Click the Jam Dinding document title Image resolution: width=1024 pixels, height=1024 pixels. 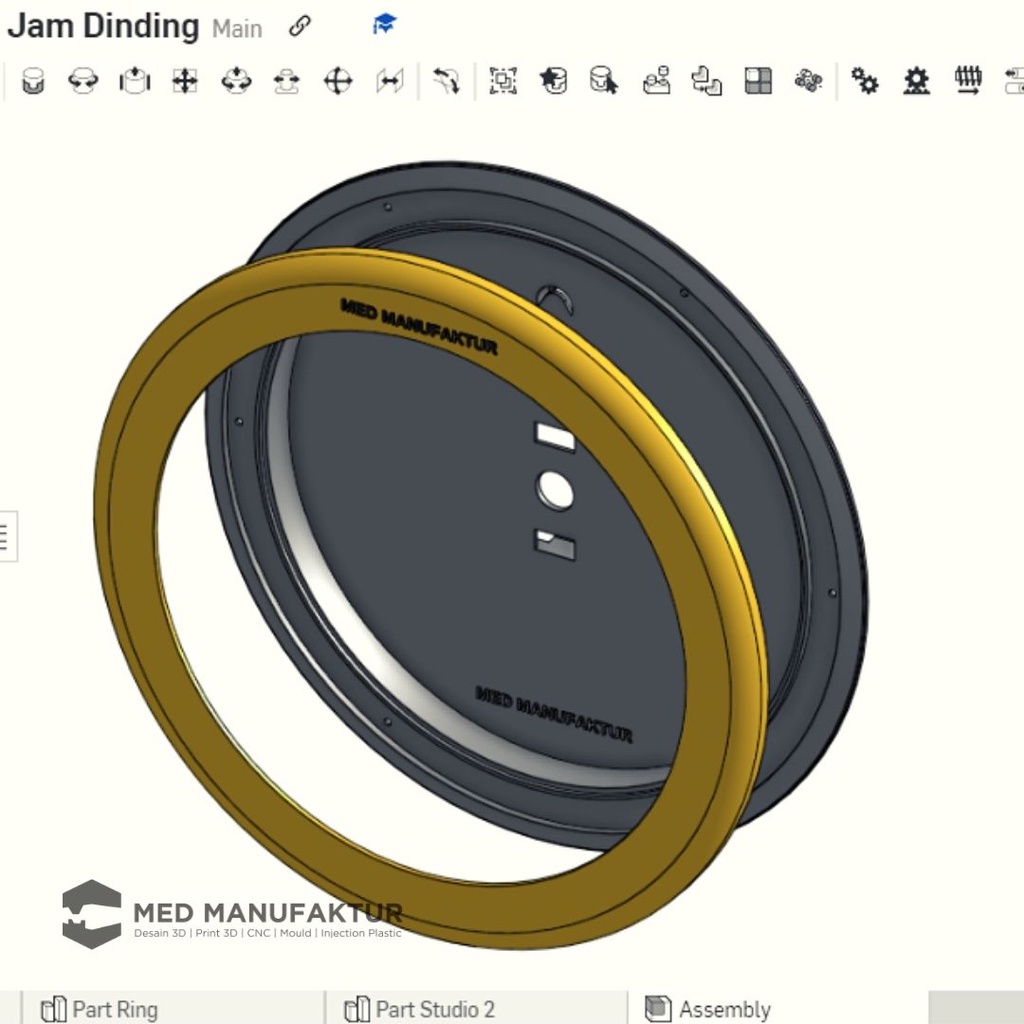pos(103,27)
